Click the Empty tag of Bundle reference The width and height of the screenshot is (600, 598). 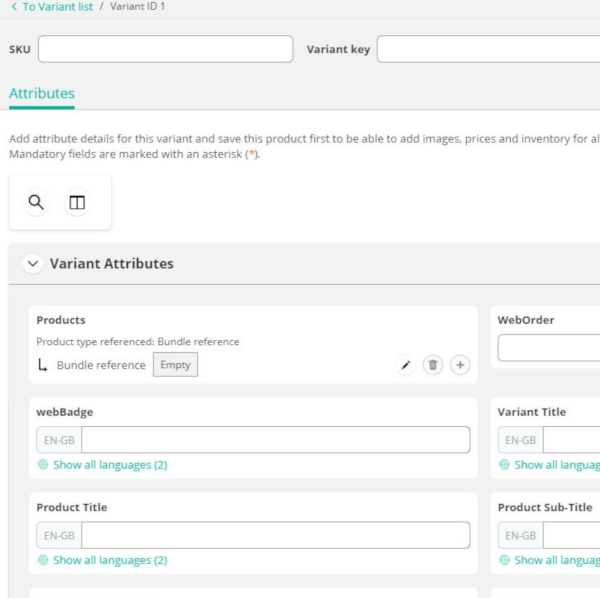click(x=175, y=365)
